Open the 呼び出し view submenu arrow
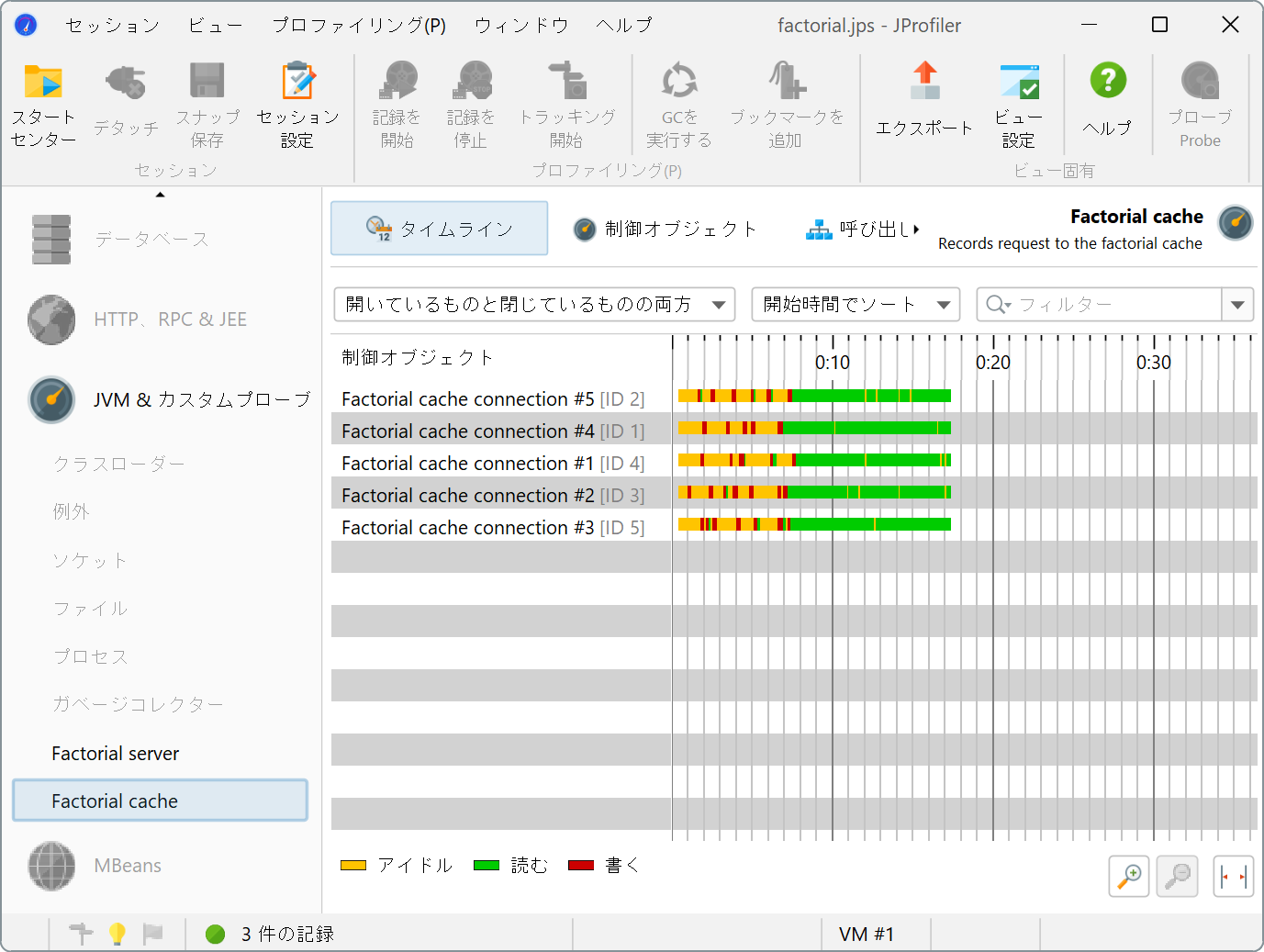The width and height of the screenshot is (1264, 952). 916,230
